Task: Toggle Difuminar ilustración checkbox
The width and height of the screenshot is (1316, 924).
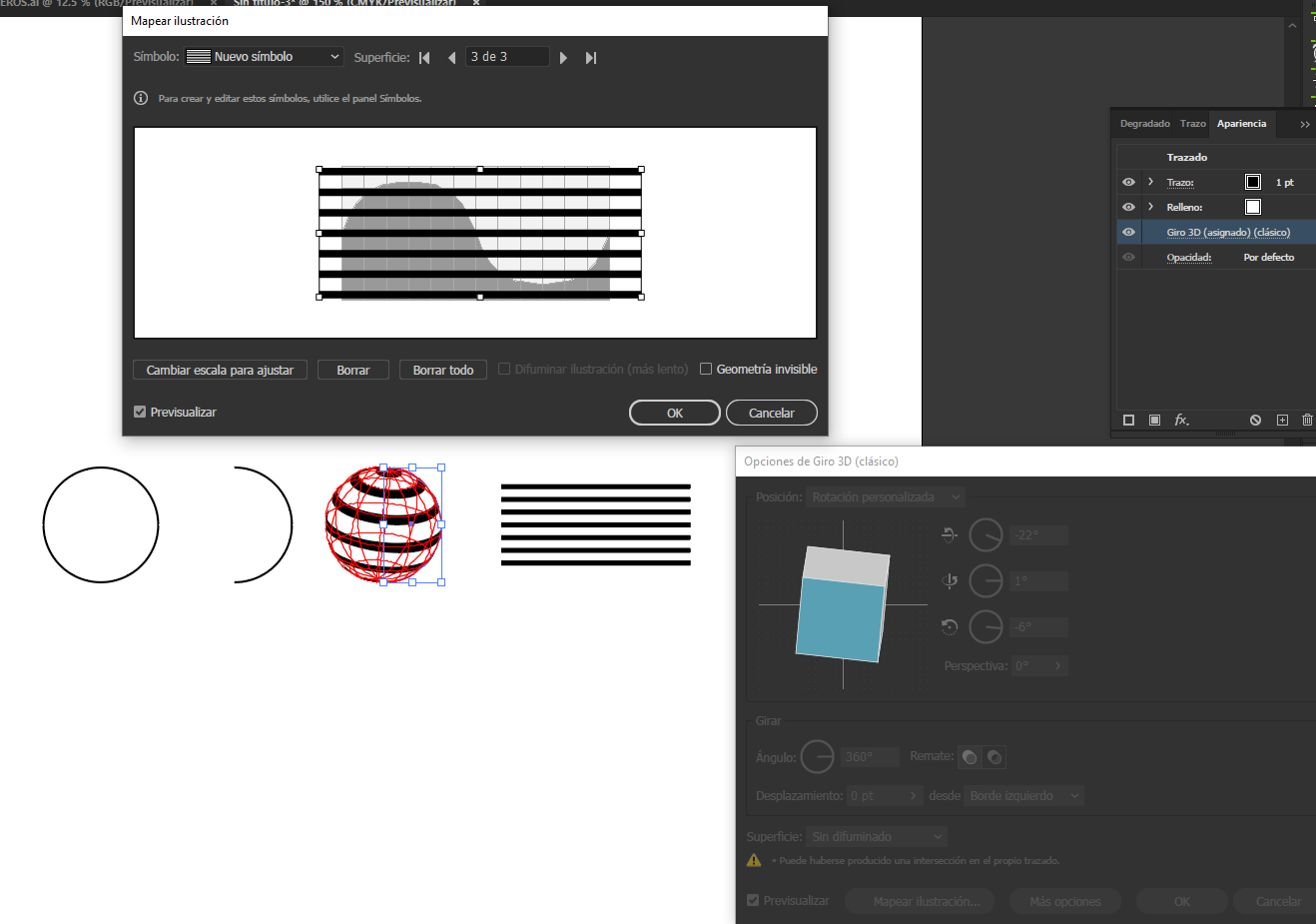Action: click(x=504, y=369)
